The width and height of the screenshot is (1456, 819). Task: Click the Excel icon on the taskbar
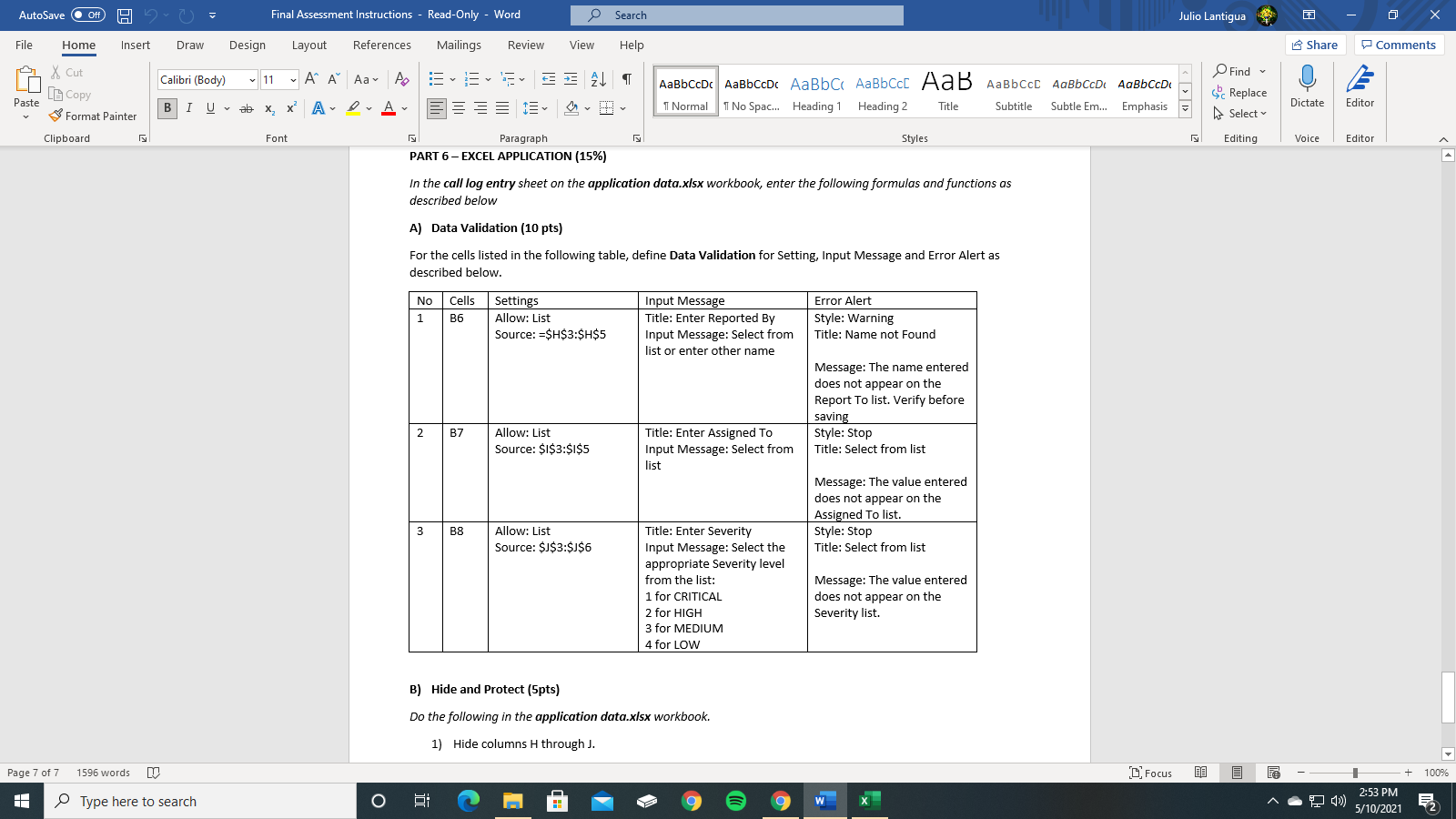(869, 801)
